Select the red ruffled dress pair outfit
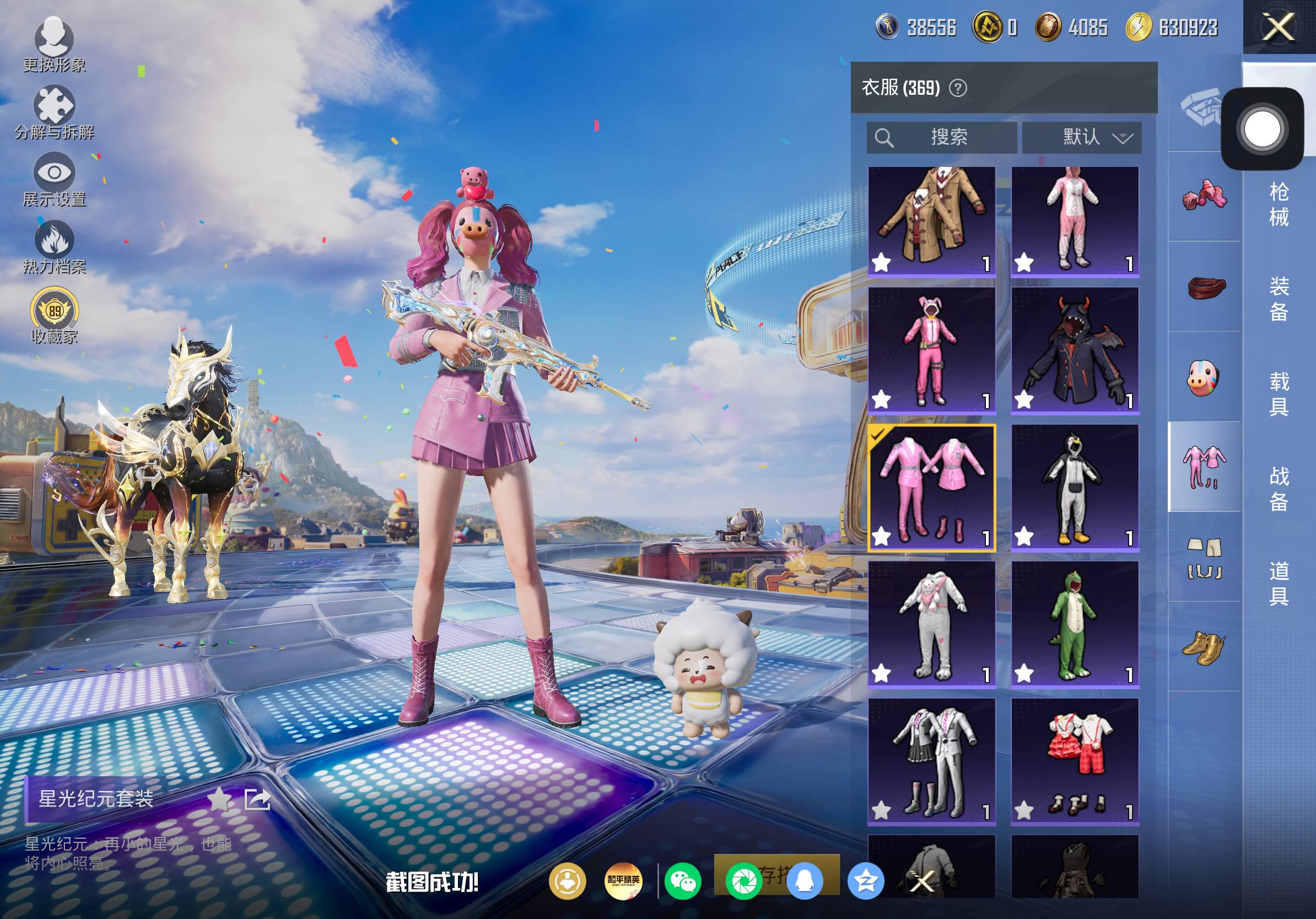This screenshot has height=919, width=1316. pyautogui.click(x=1075, y=761)
